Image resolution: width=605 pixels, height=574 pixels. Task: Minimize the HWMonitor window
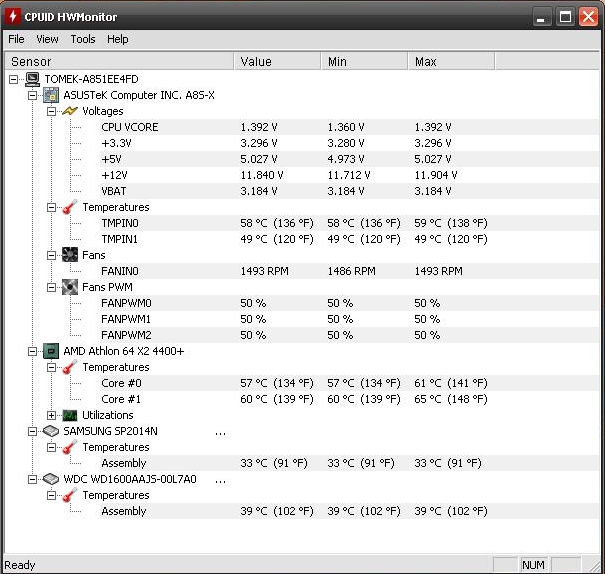click(541, 17)
